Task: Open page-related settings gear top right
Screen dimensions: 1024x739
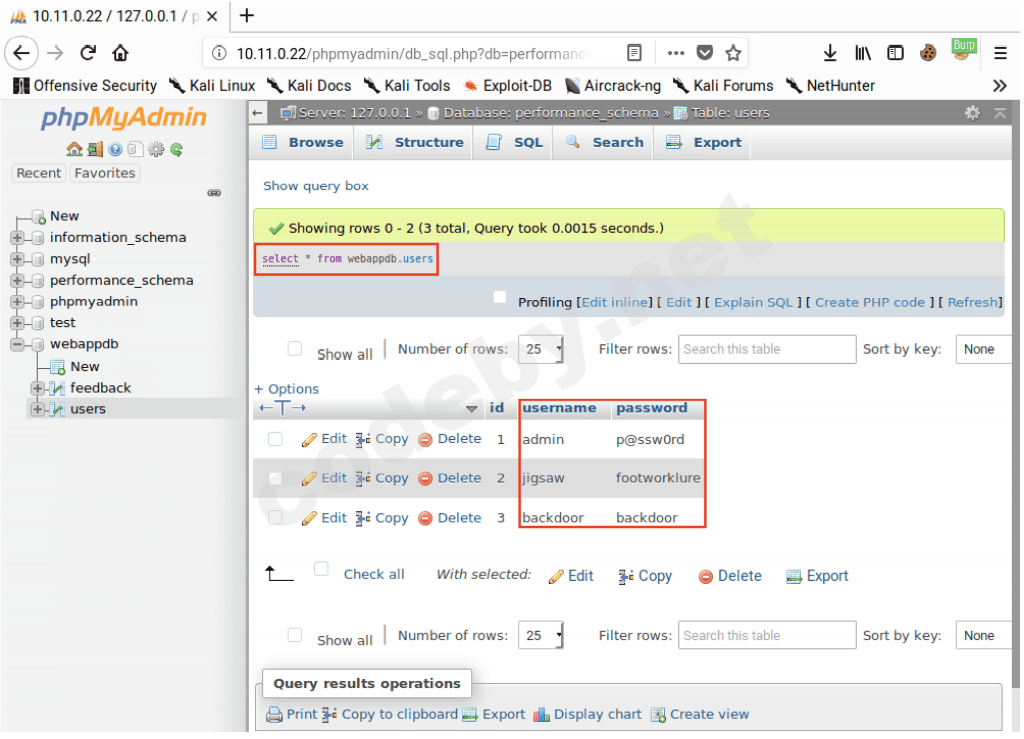Action: pos(972,114)
